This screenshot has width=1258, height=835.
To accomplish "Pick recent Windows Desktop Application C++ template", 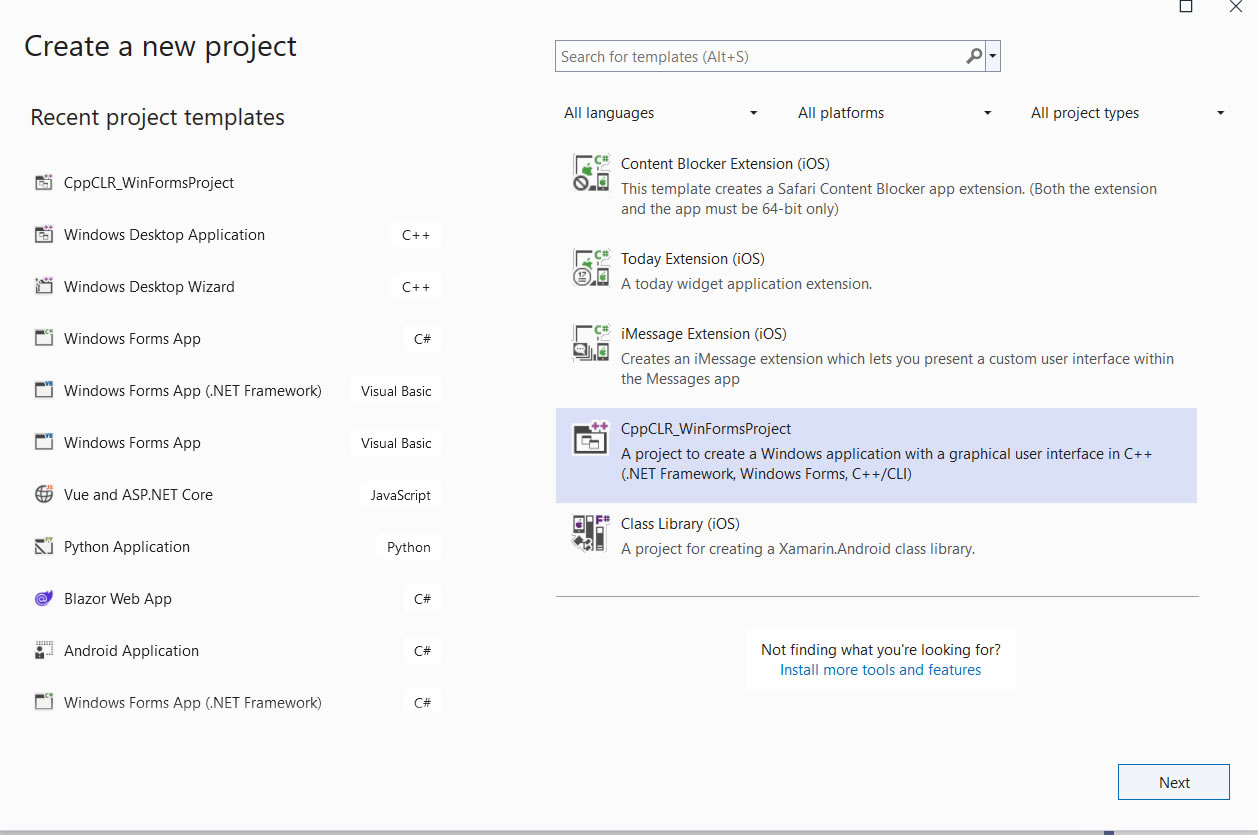I will (x=165, y=235).
